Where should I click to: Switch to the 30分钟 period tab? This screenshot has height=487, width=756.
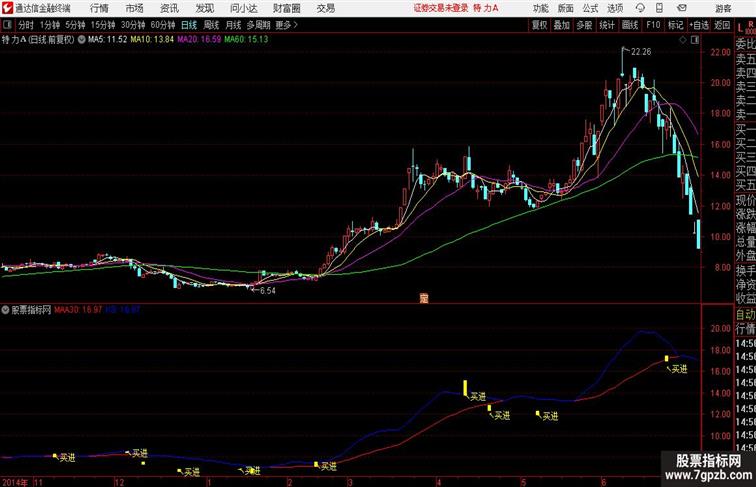click(x=133, y=25)
